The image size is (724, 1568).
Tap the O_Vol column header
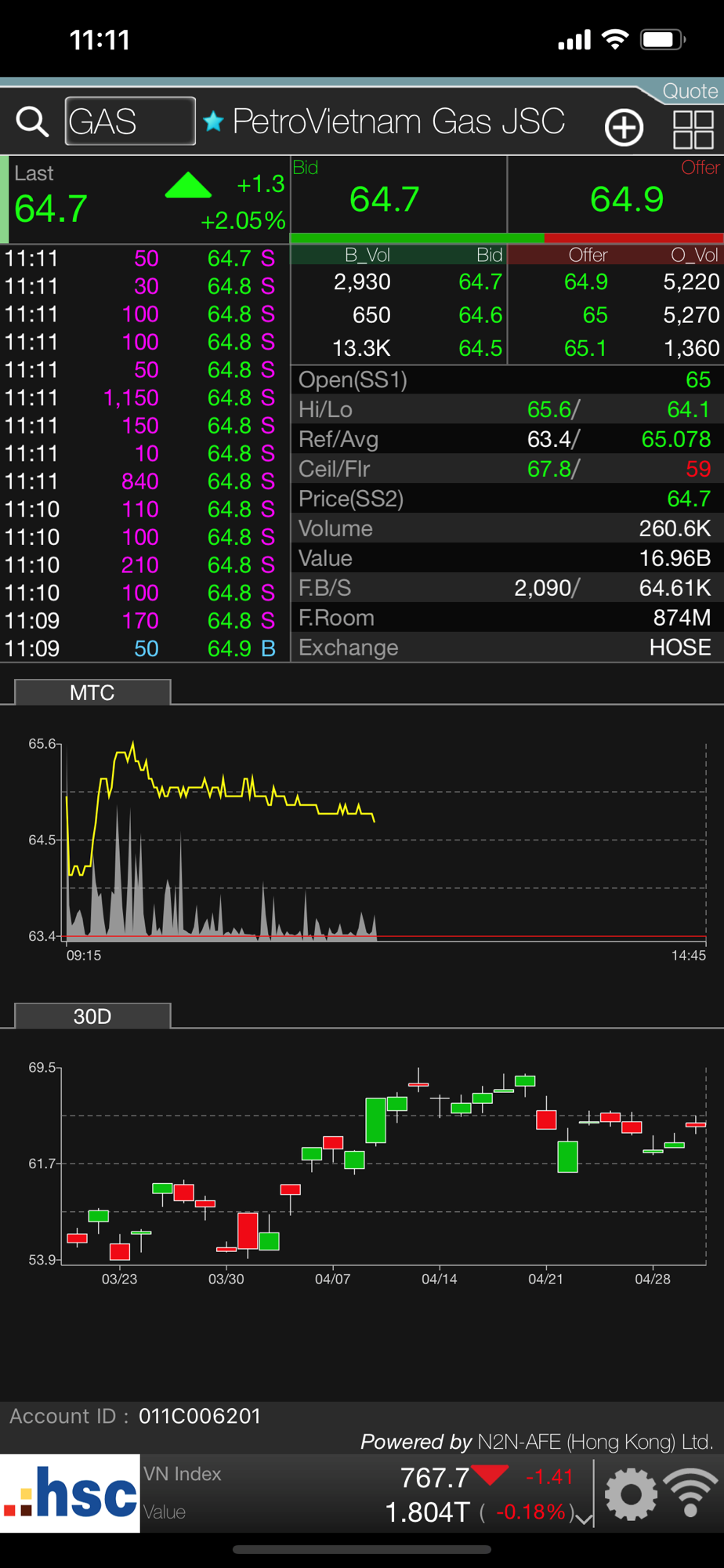[694, 255]
